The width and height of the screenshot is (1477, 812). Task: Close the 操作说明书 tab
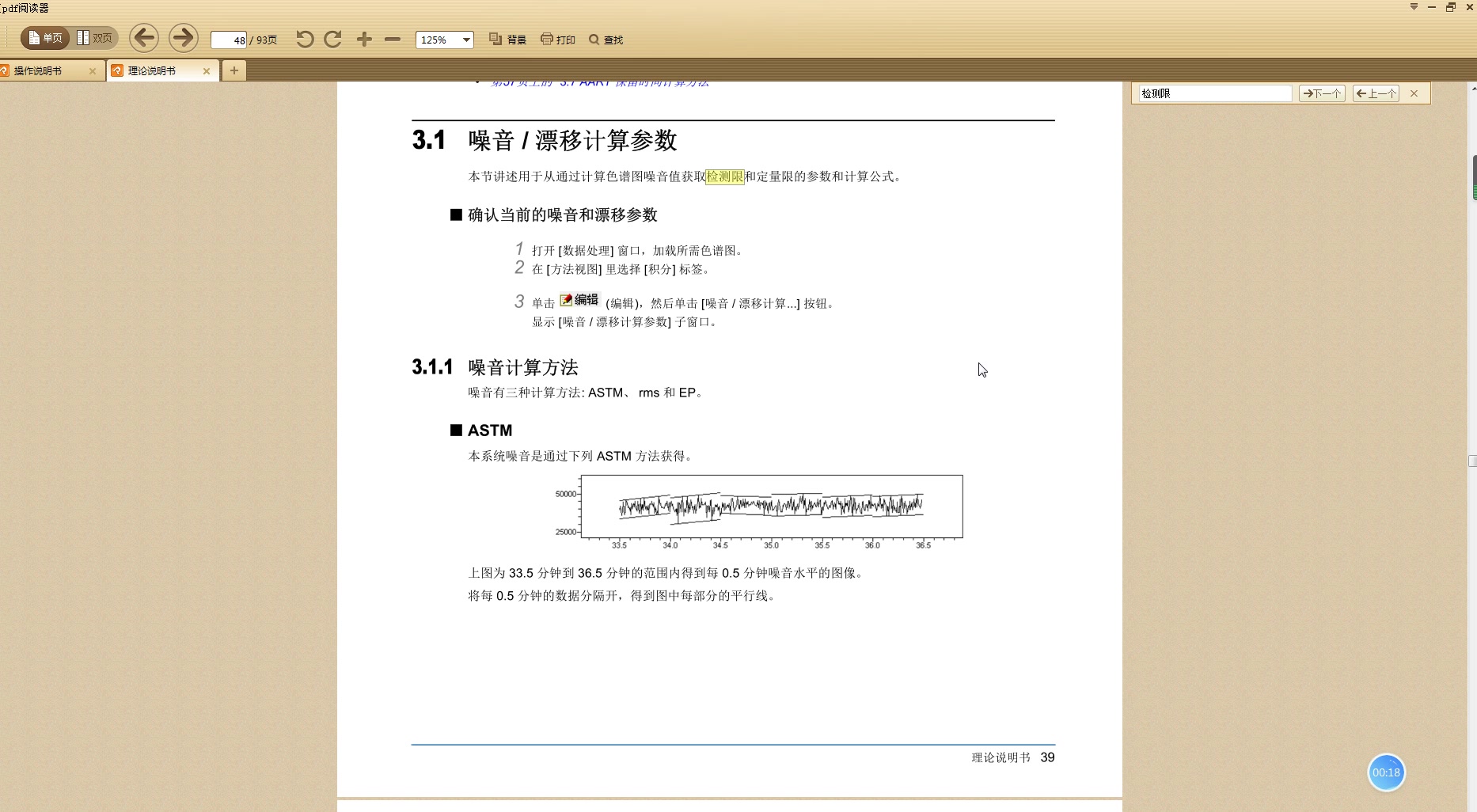click(x=93, y=71)
